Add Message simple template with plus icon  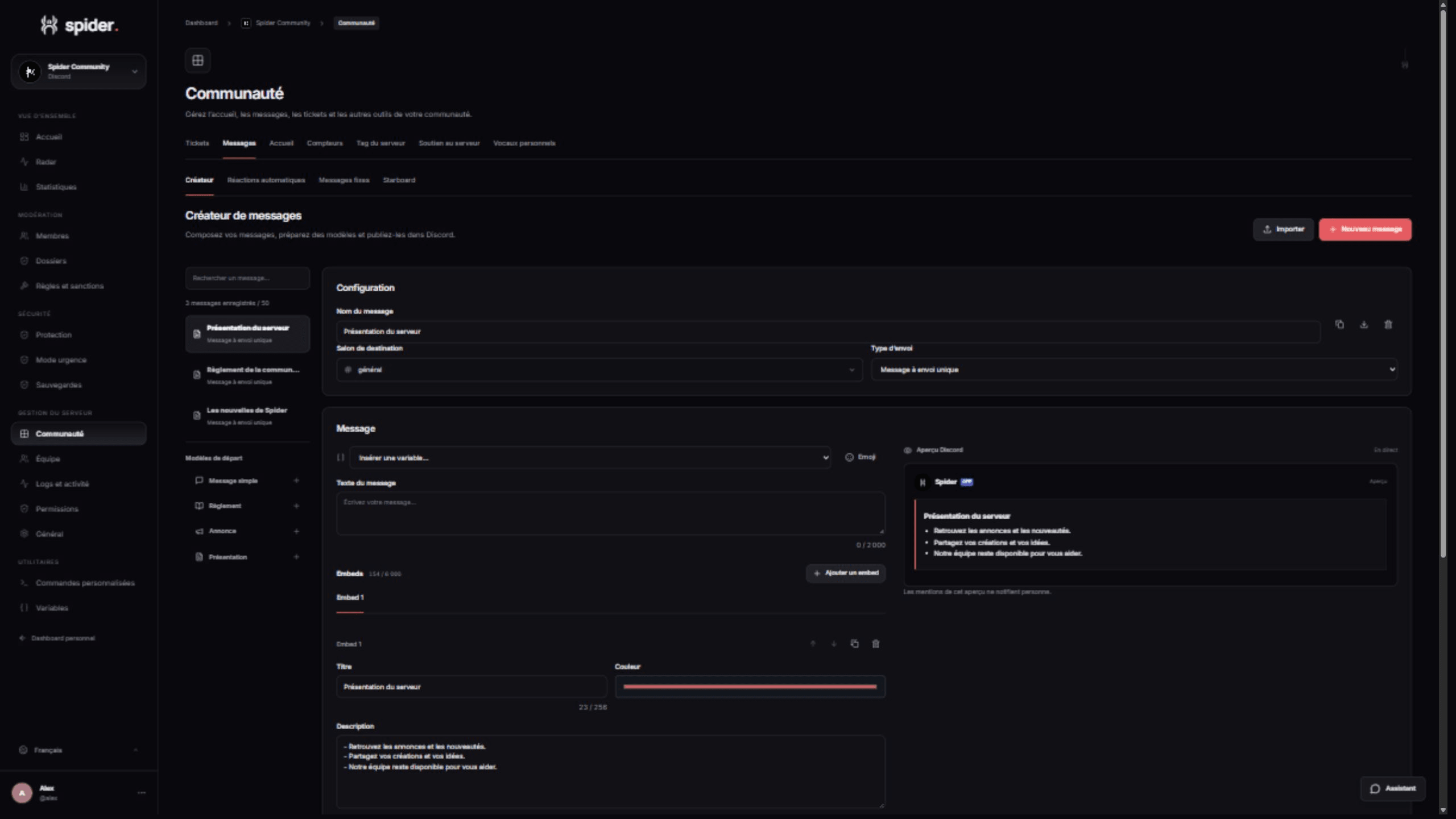(x=296, y=481)
